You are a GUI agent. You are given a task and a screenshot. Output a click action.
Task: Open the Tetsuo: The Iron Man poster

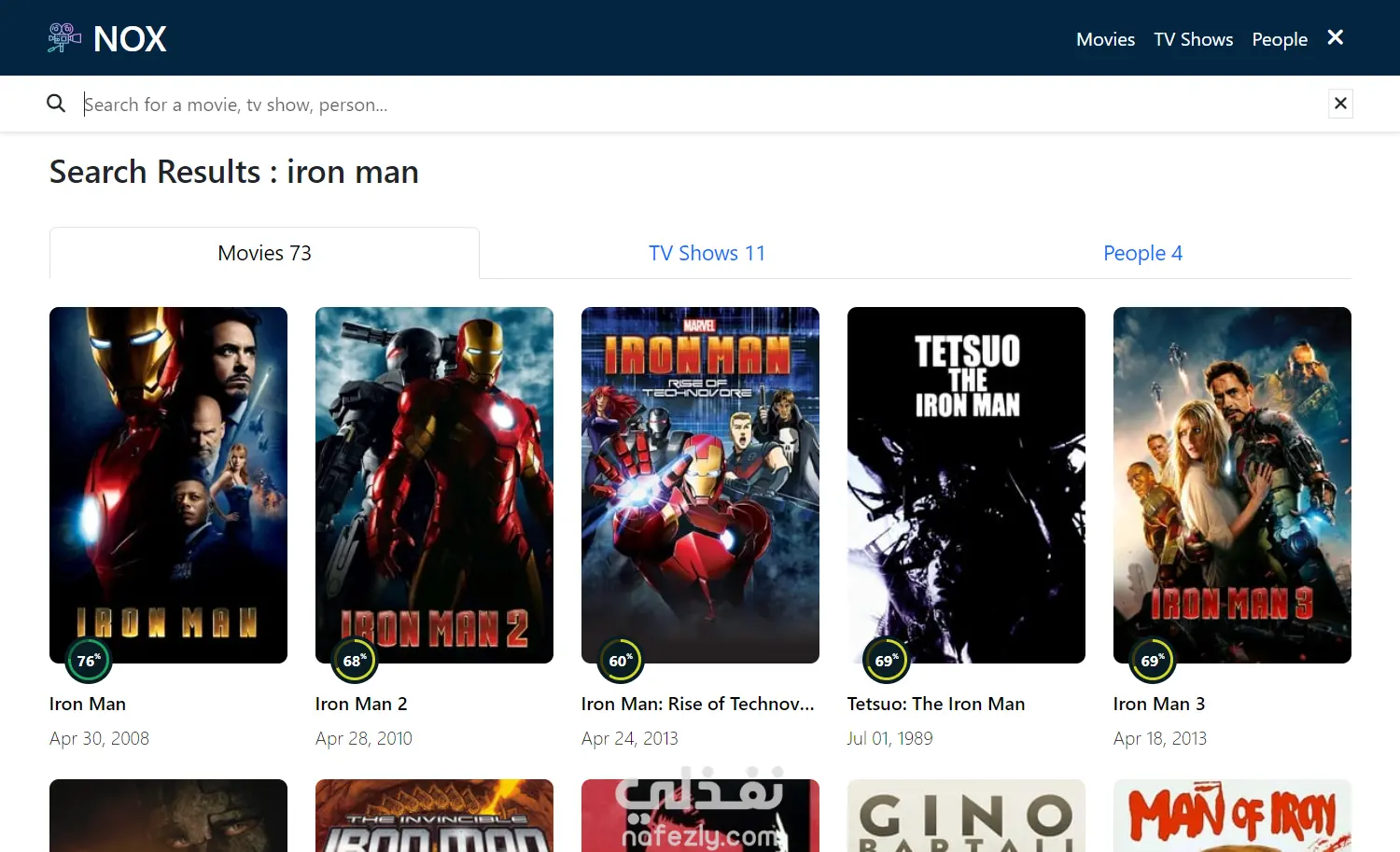pos(966,485)
